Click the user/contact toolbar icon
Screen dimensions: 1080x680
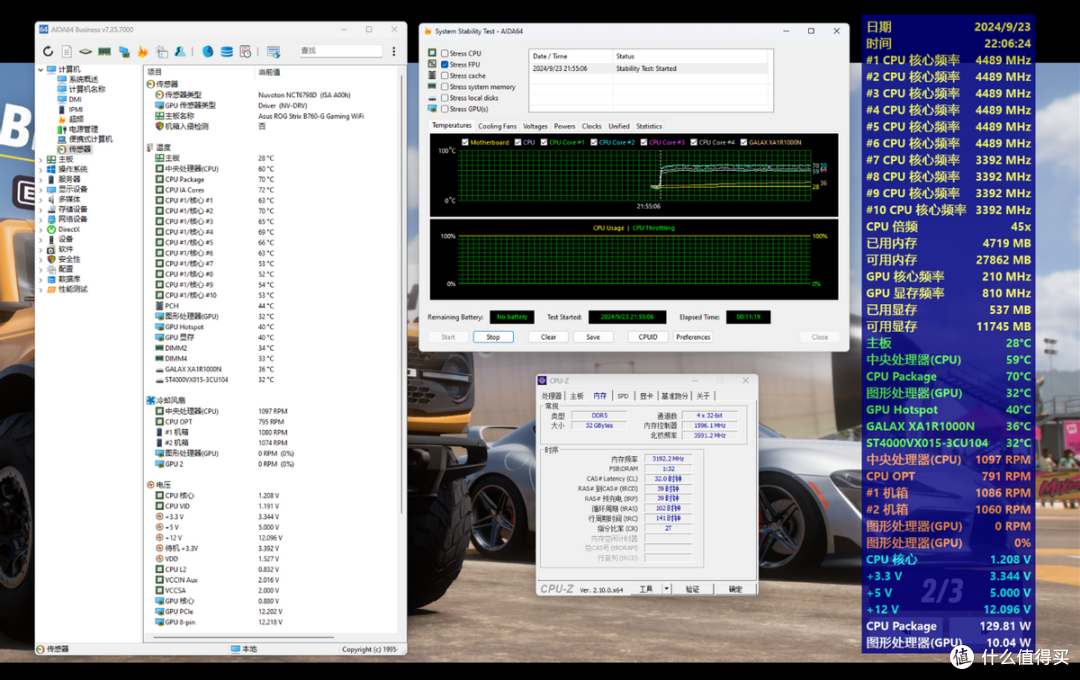point(180,51)
